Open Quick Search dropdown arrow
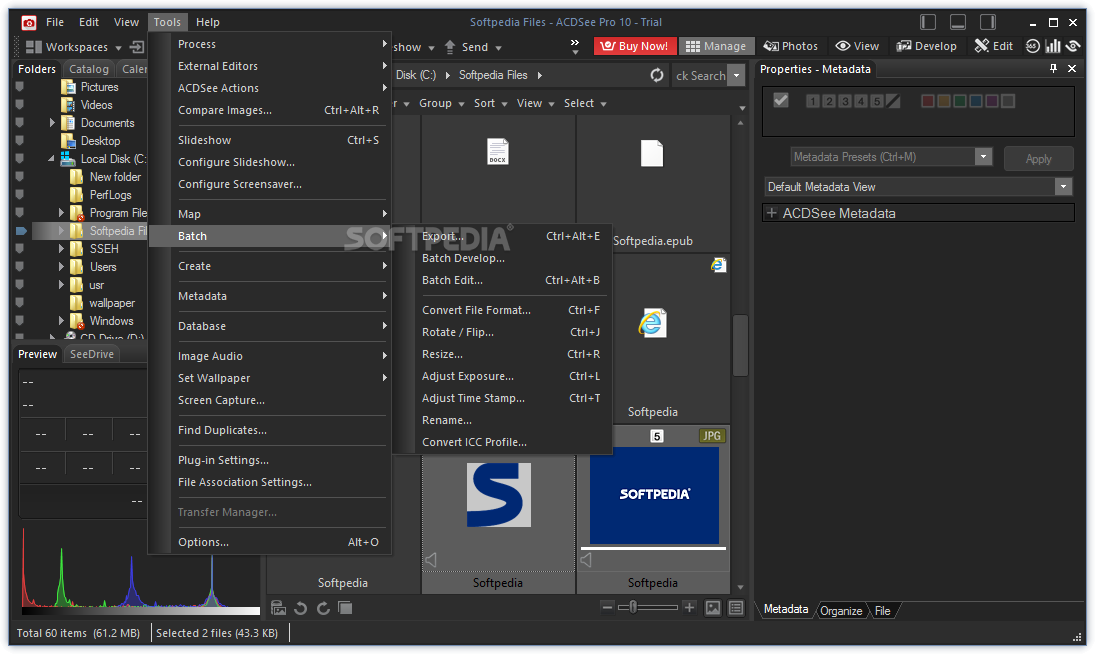 point(736,75)
